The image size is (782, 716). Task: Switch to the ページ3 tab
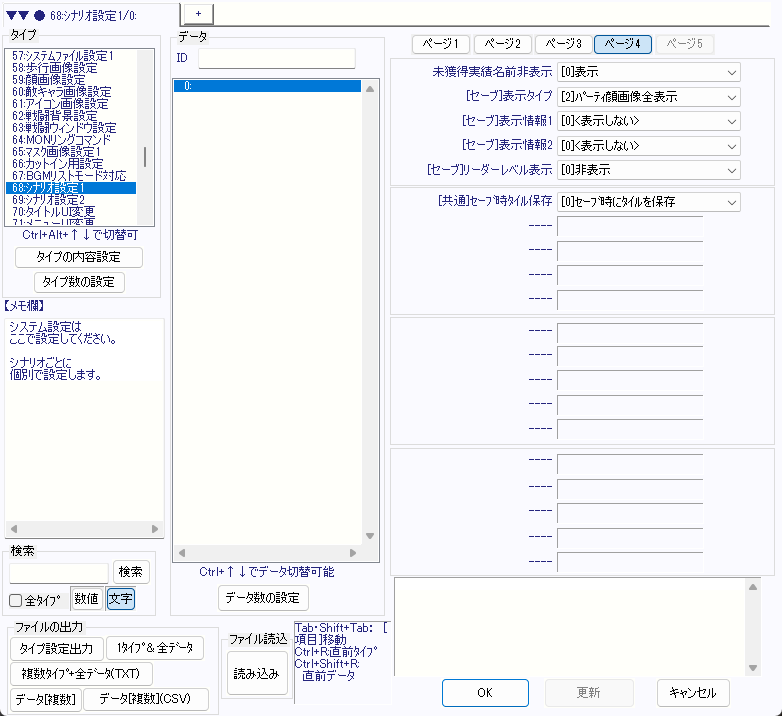pos(563,44)
